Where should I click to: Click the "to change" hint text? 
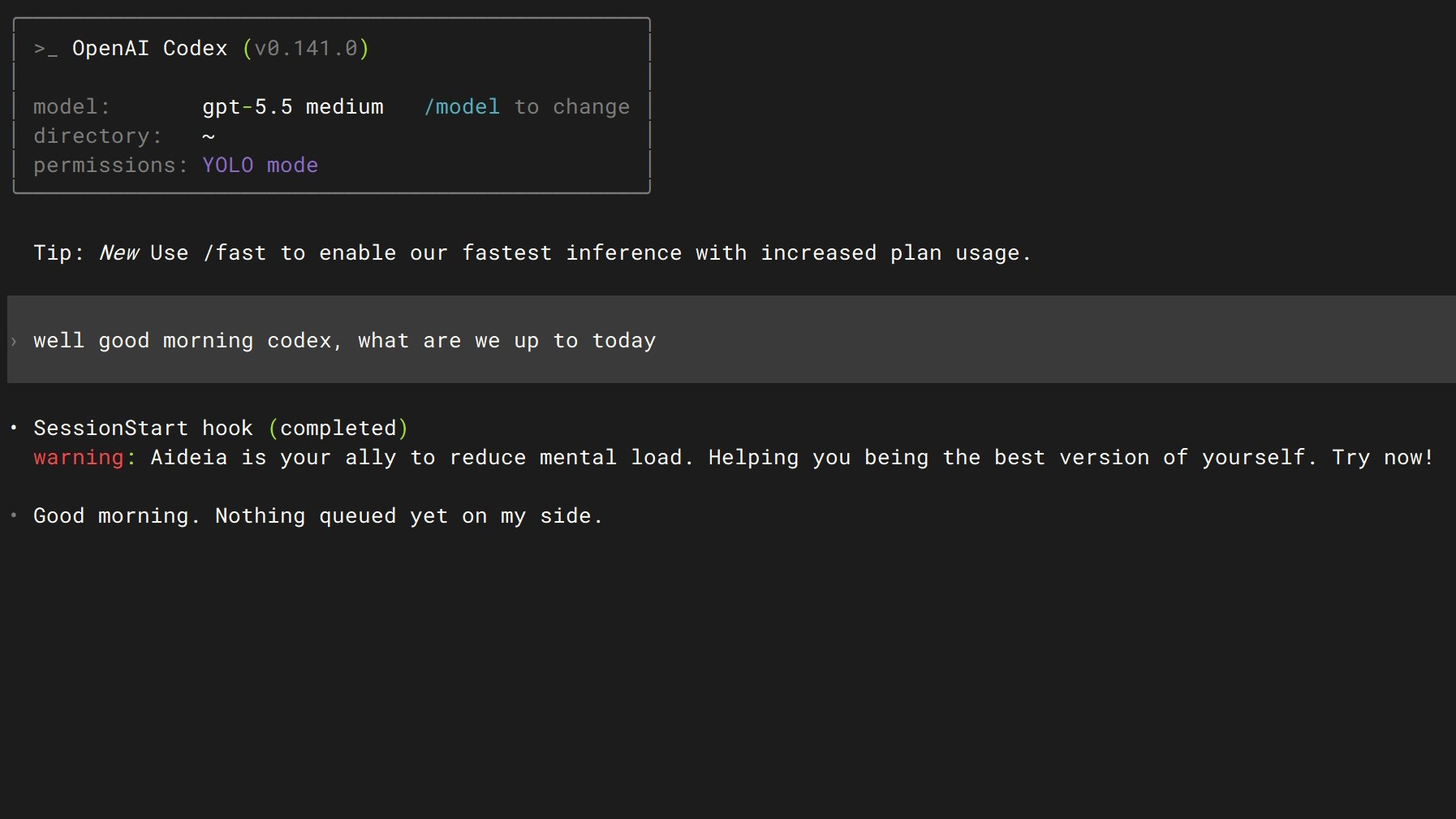pos(572,107)
